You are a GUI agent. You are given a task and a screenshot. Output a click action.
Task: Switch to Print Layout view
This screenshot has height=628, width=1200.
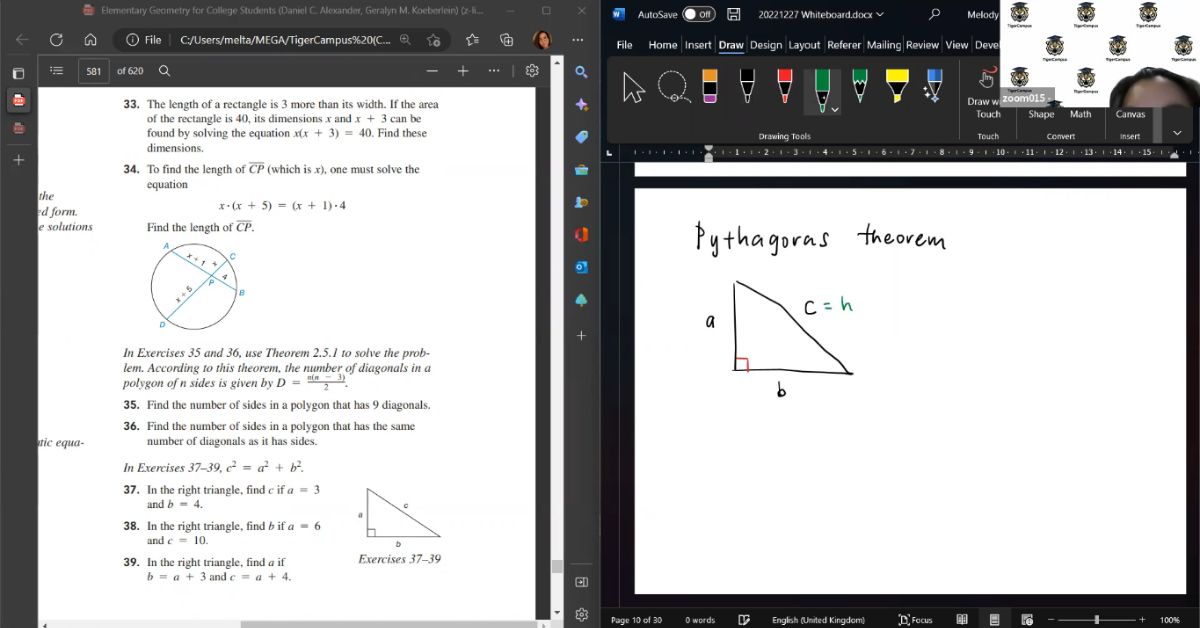tap(994, 620)
